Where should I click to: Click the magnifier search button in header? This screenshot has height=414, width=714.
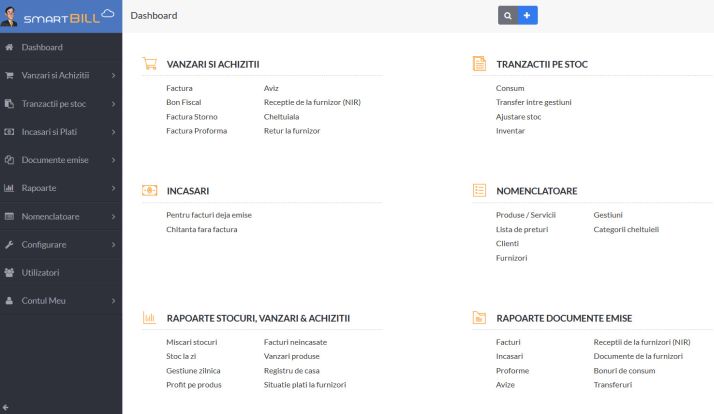point(508,15)
